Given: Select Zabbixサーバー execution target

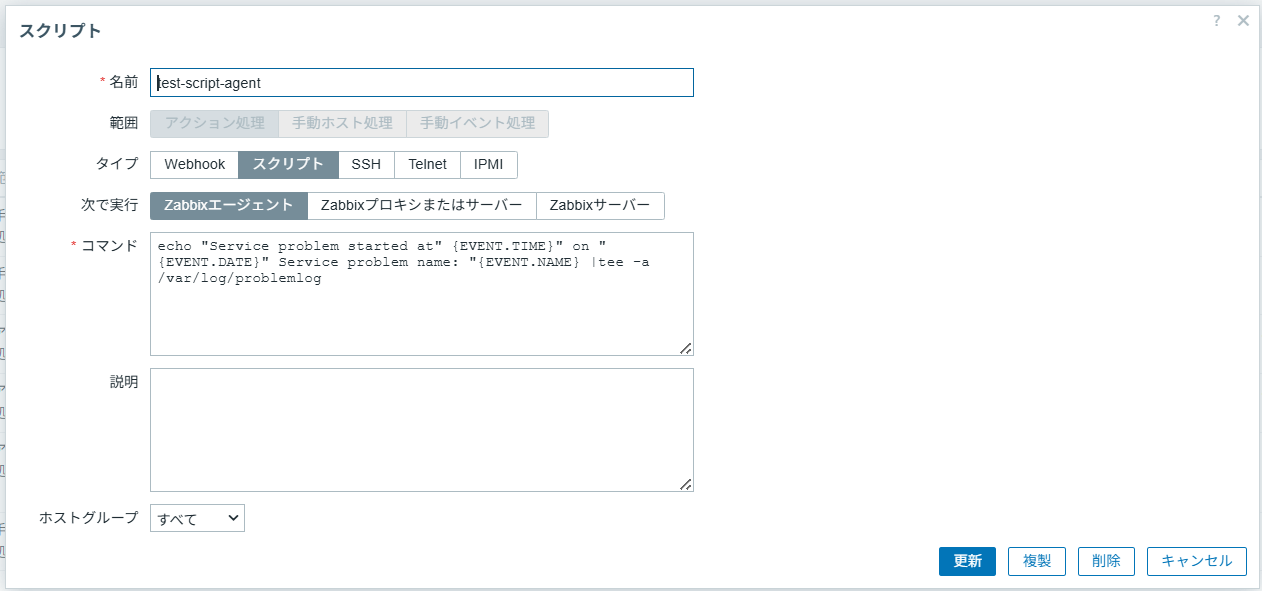Looking at the screenshot, I should click(x=600, y=206).
